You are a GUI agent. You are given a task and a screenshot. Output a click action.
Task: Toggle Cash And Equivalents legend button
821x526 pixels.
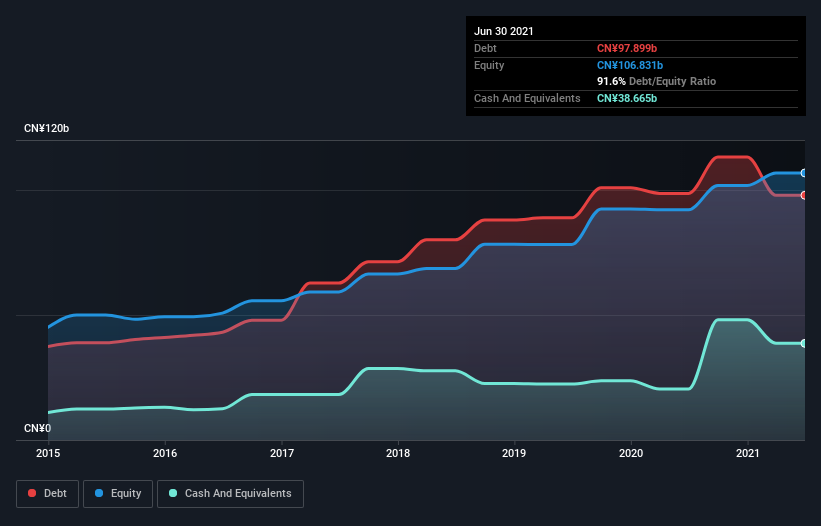[230, 494]
